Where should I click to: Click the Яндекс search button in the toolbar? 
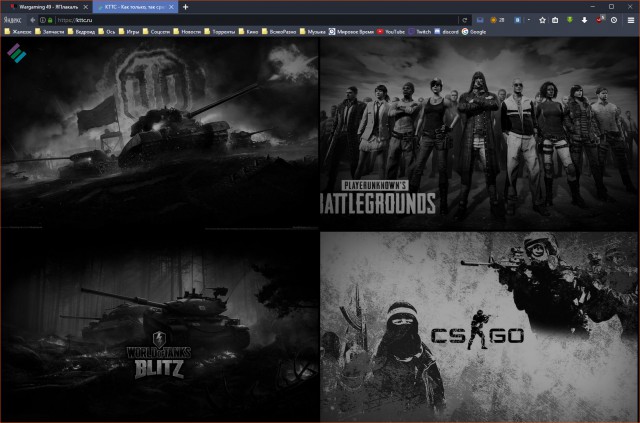coord(12,20)
